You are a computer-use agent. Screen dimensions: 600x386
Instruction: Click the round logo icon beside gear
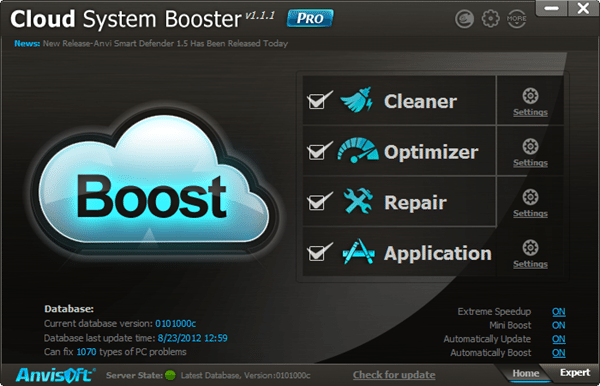tap(465, 19)
